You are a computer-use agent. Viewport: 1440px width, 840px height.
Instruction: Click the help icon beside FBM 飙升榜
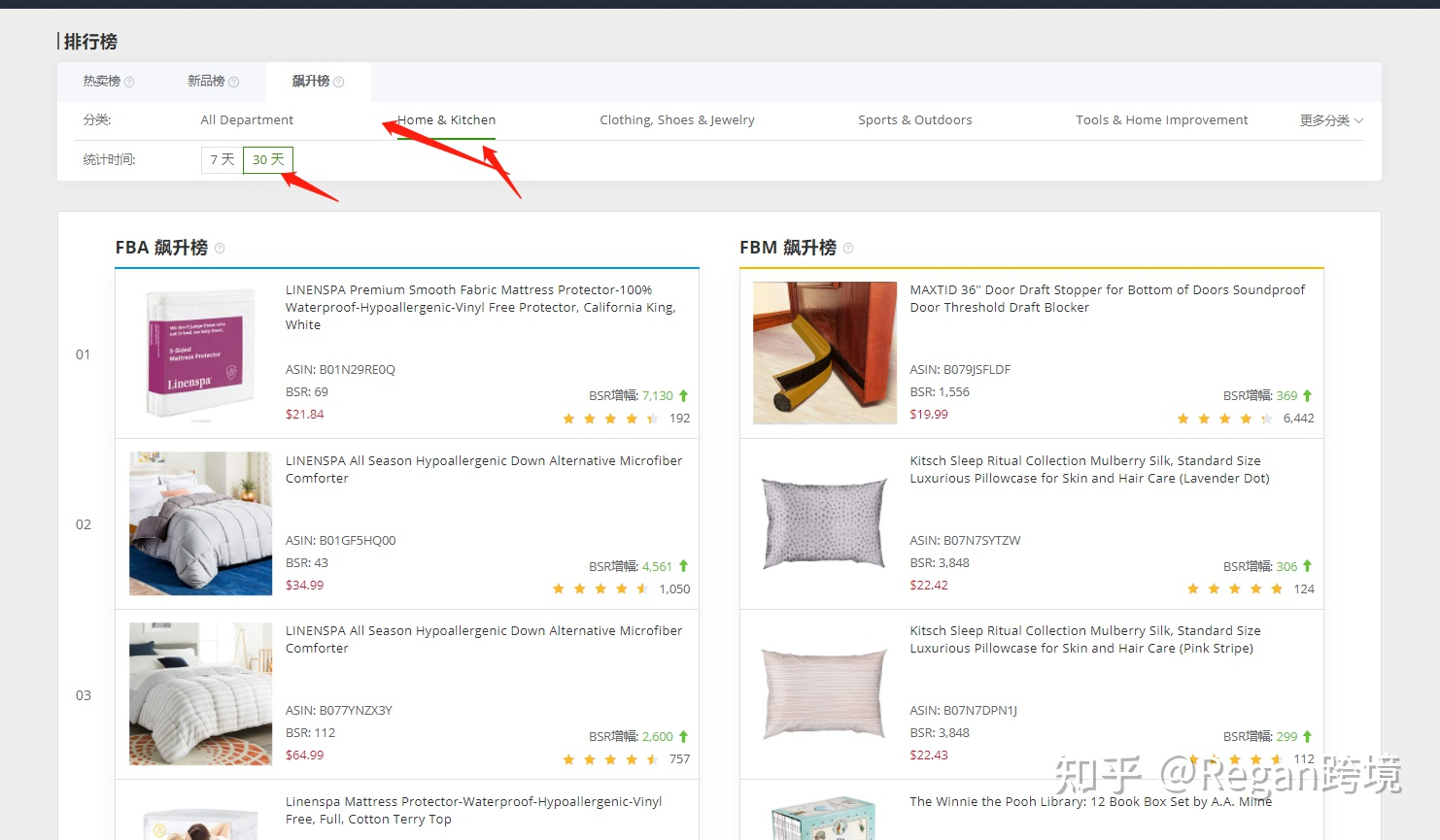coord(848,249)
